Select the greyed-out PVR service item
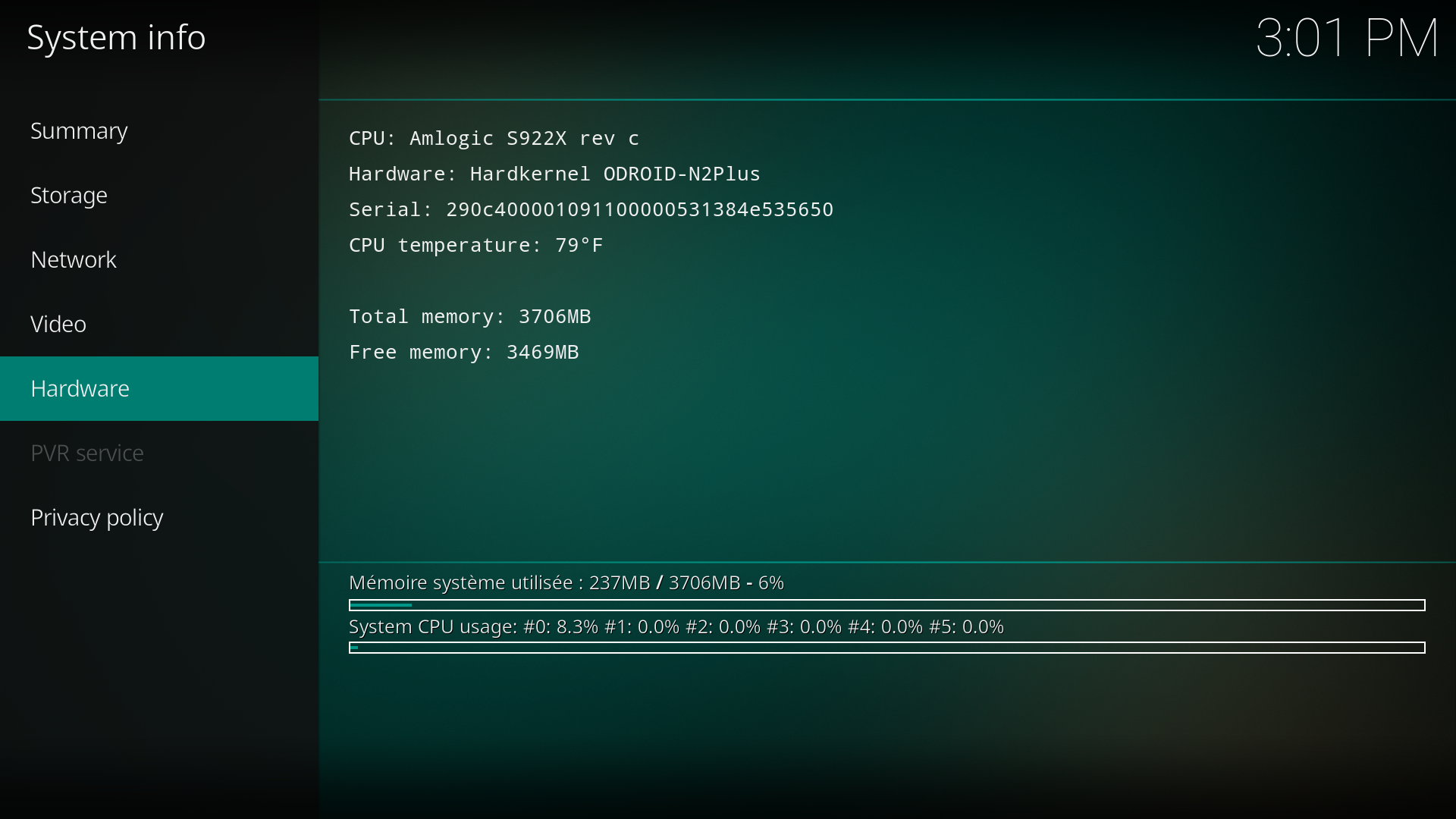1456x819 pixels. pyautogui.click(x=159, y=453)
